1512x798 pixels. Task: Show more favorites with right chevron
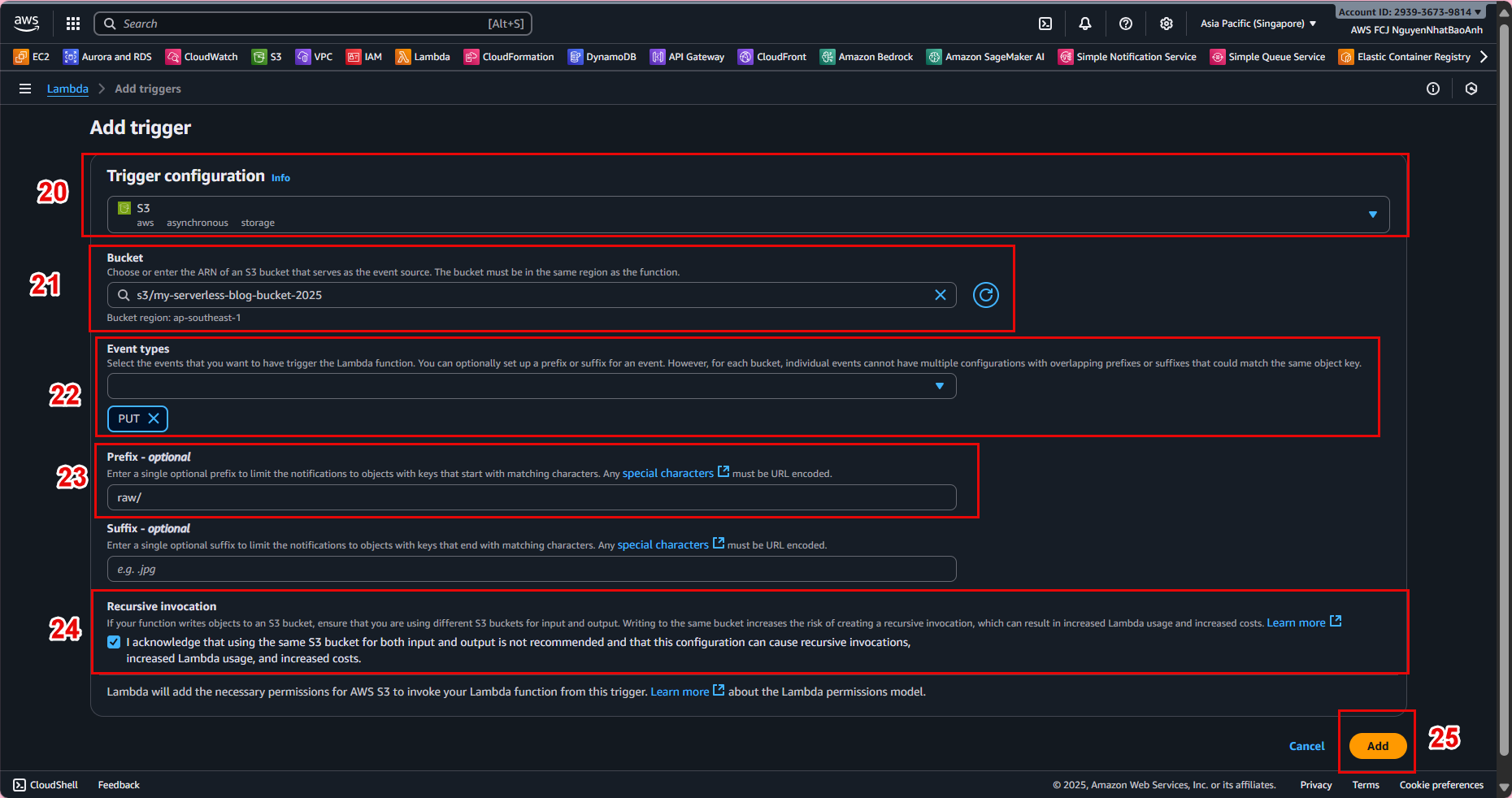1484,57
